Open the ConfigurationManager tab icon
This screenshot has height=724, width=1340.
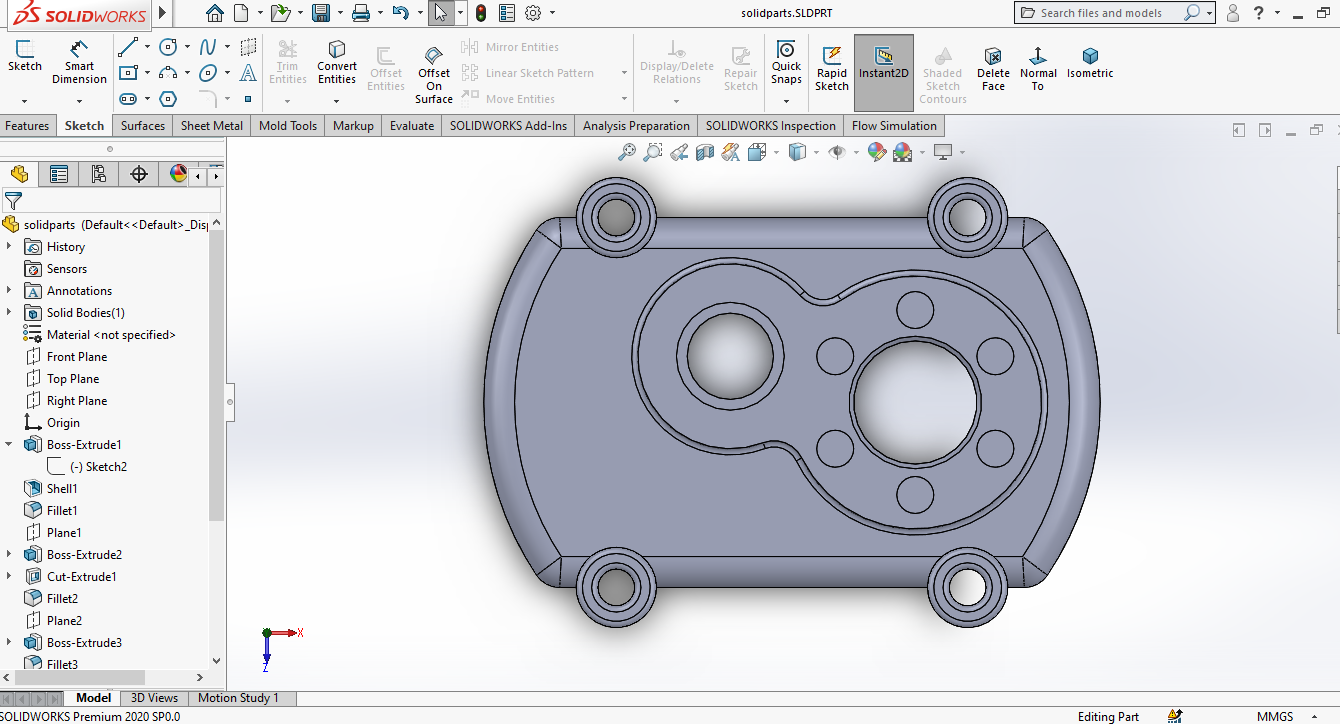click(x=99, y=174)
